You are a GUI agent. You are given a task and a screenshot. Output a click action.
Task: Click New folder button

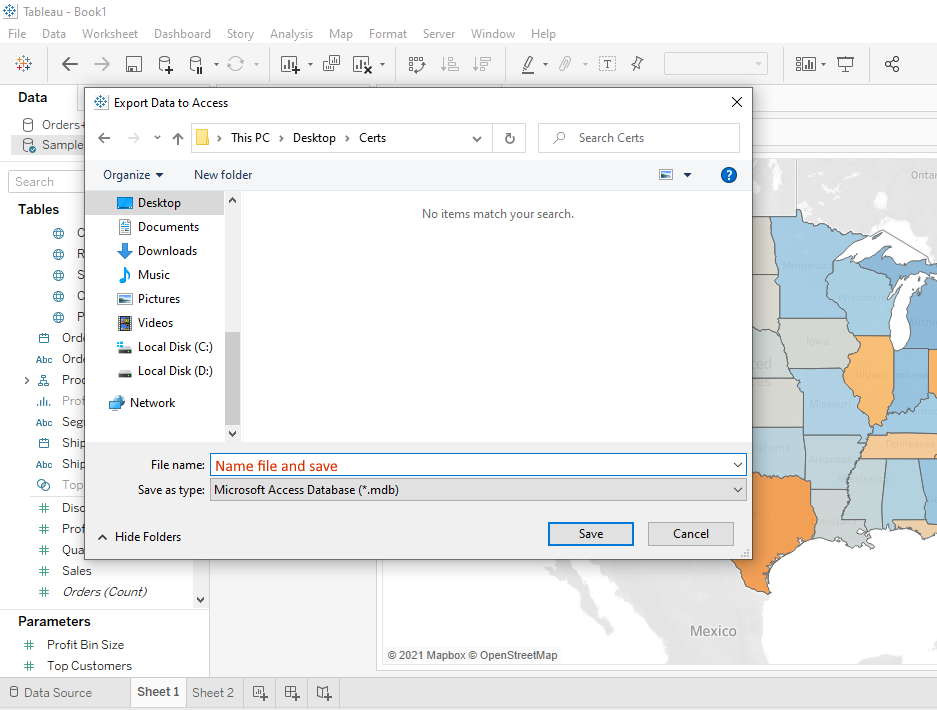[x=223, y=175]
